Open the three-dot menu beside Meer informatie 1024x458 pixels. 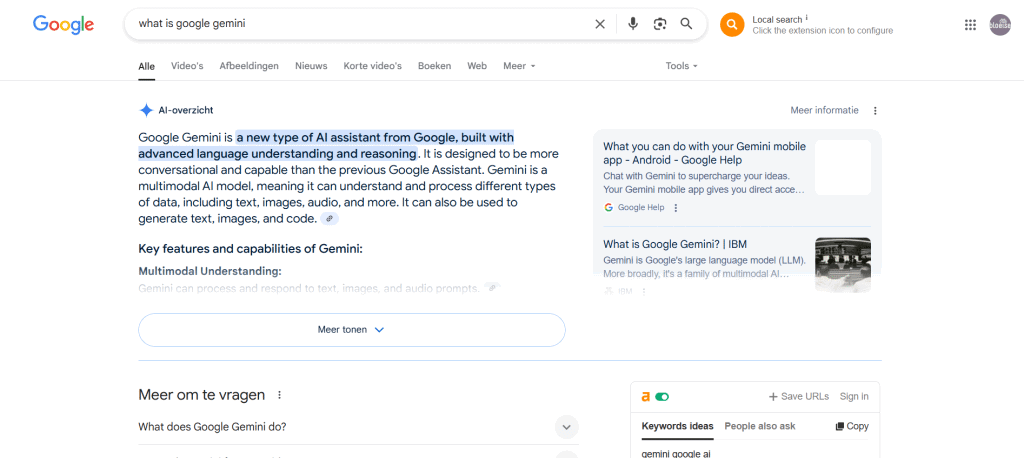click(876, 111)
